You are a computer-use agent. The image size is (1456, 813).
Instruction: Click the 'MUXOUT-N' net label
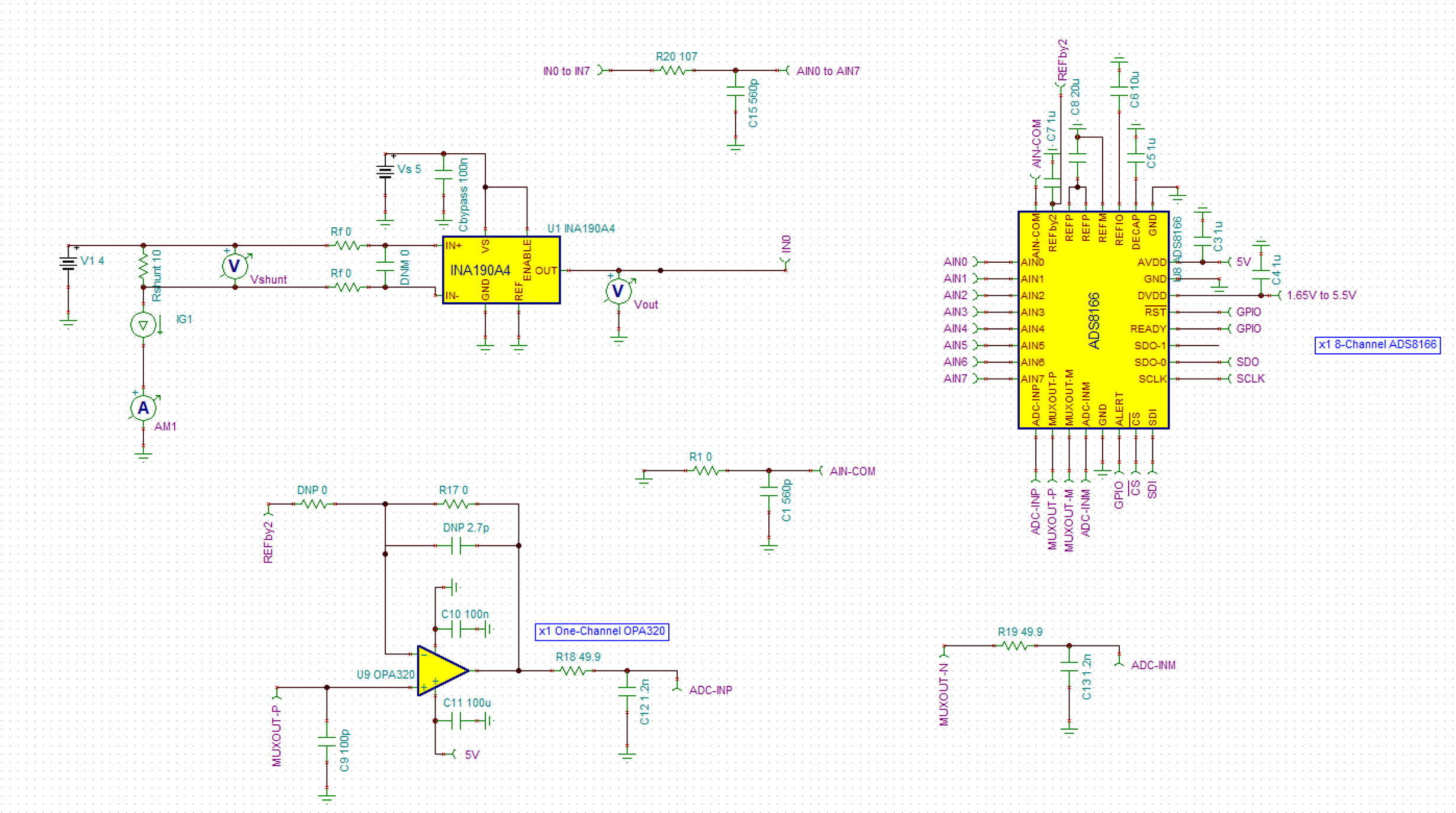[x=944, y=695]
